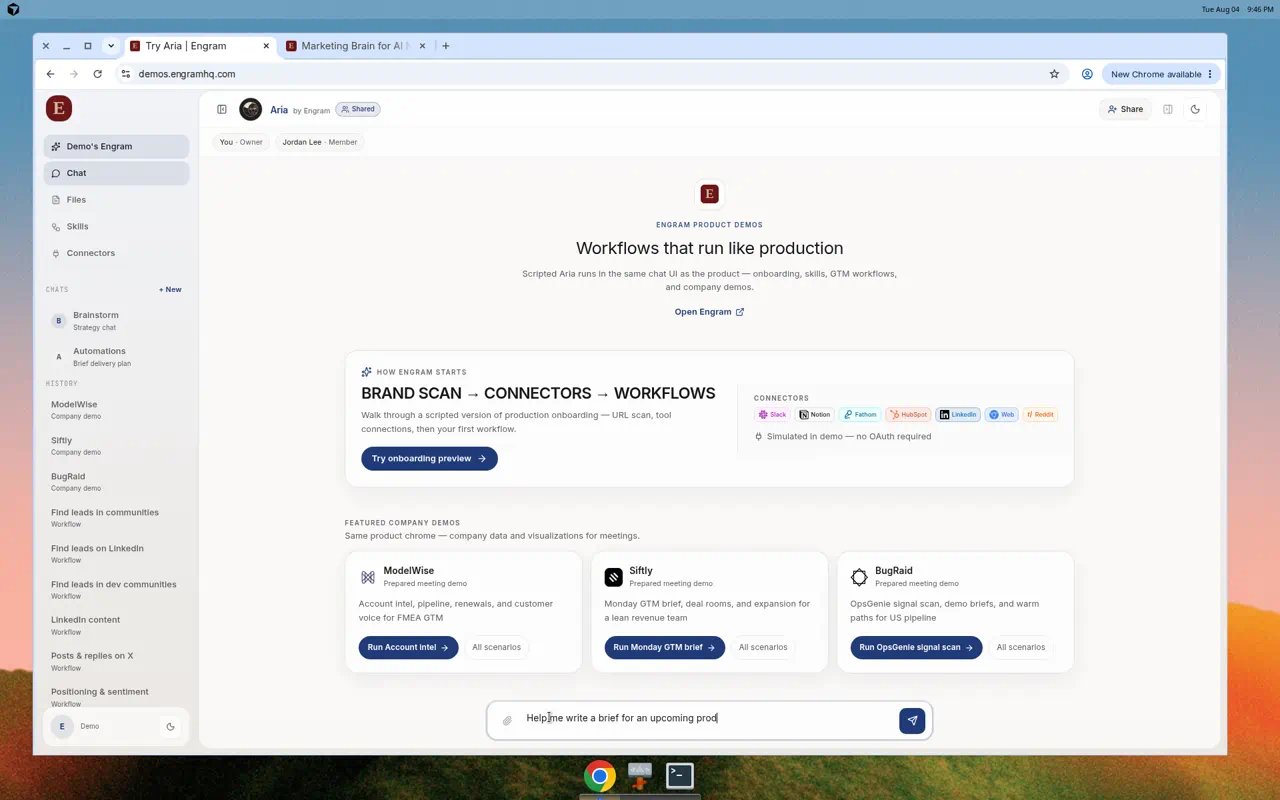Toggle dark mode moon next to Demo user
The image size is (1280, 800).
tap(171, 727)
